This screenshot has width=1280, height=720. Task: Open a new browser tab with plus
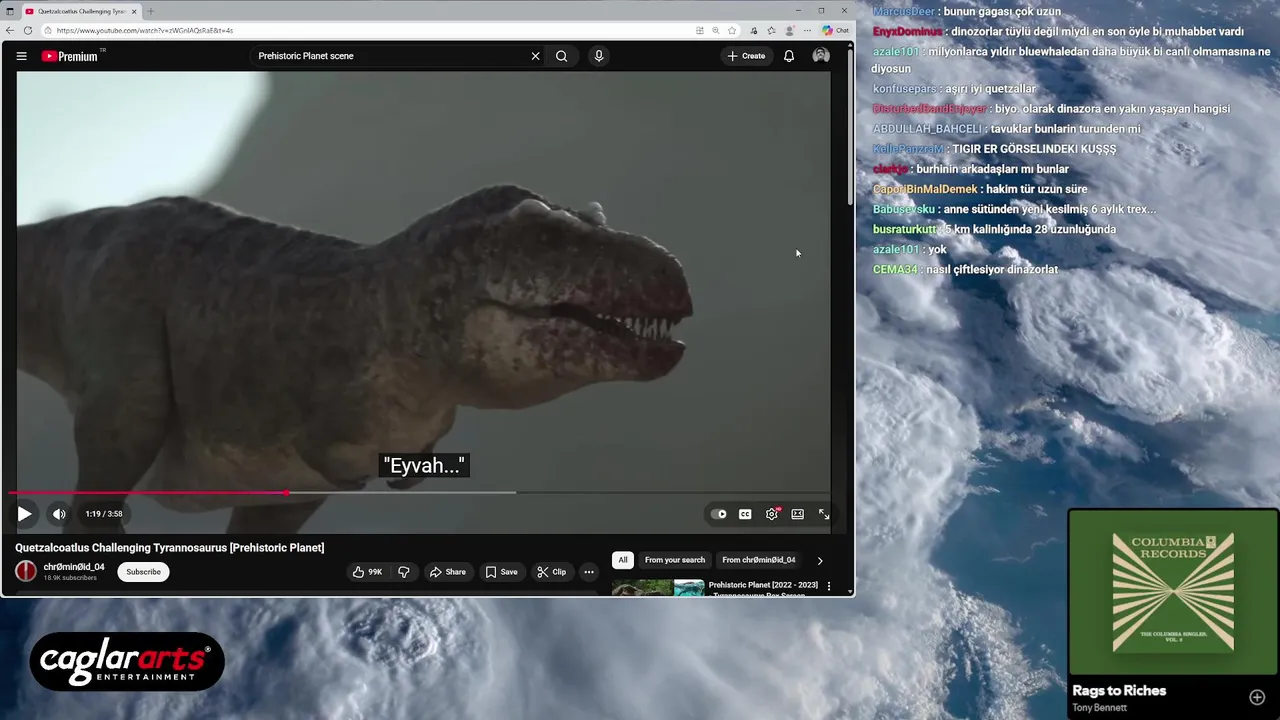click(150, 11)
